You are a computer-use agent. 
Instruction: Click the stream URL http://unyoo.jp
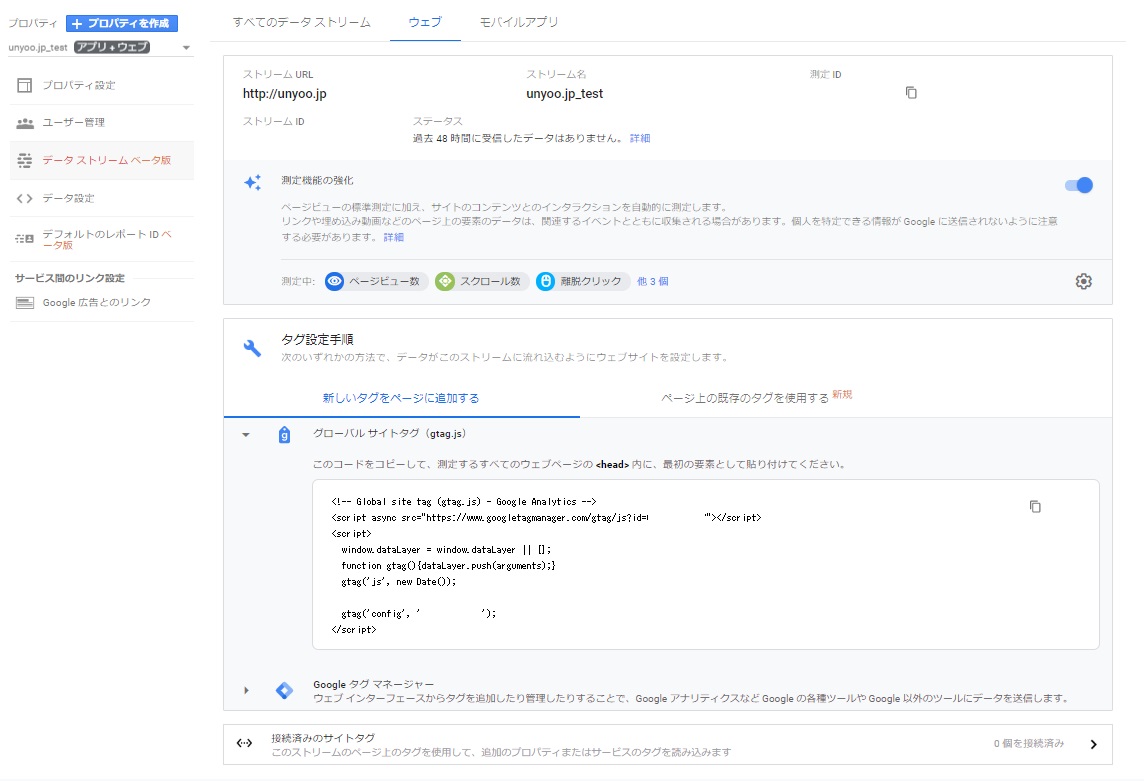click(x=285, y=93)
